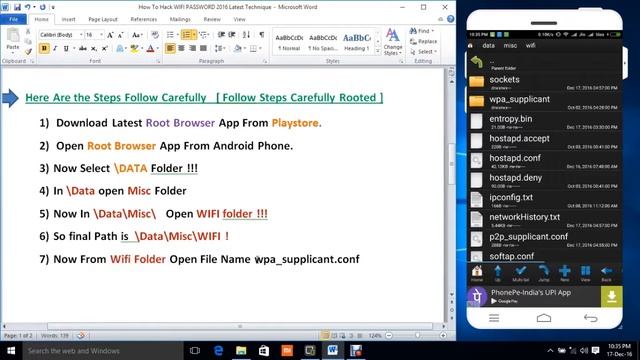The height and width of the screenshot is (360, 640).
Task: Click the File Explorer taskbar icon
Action: coord(241,351)
